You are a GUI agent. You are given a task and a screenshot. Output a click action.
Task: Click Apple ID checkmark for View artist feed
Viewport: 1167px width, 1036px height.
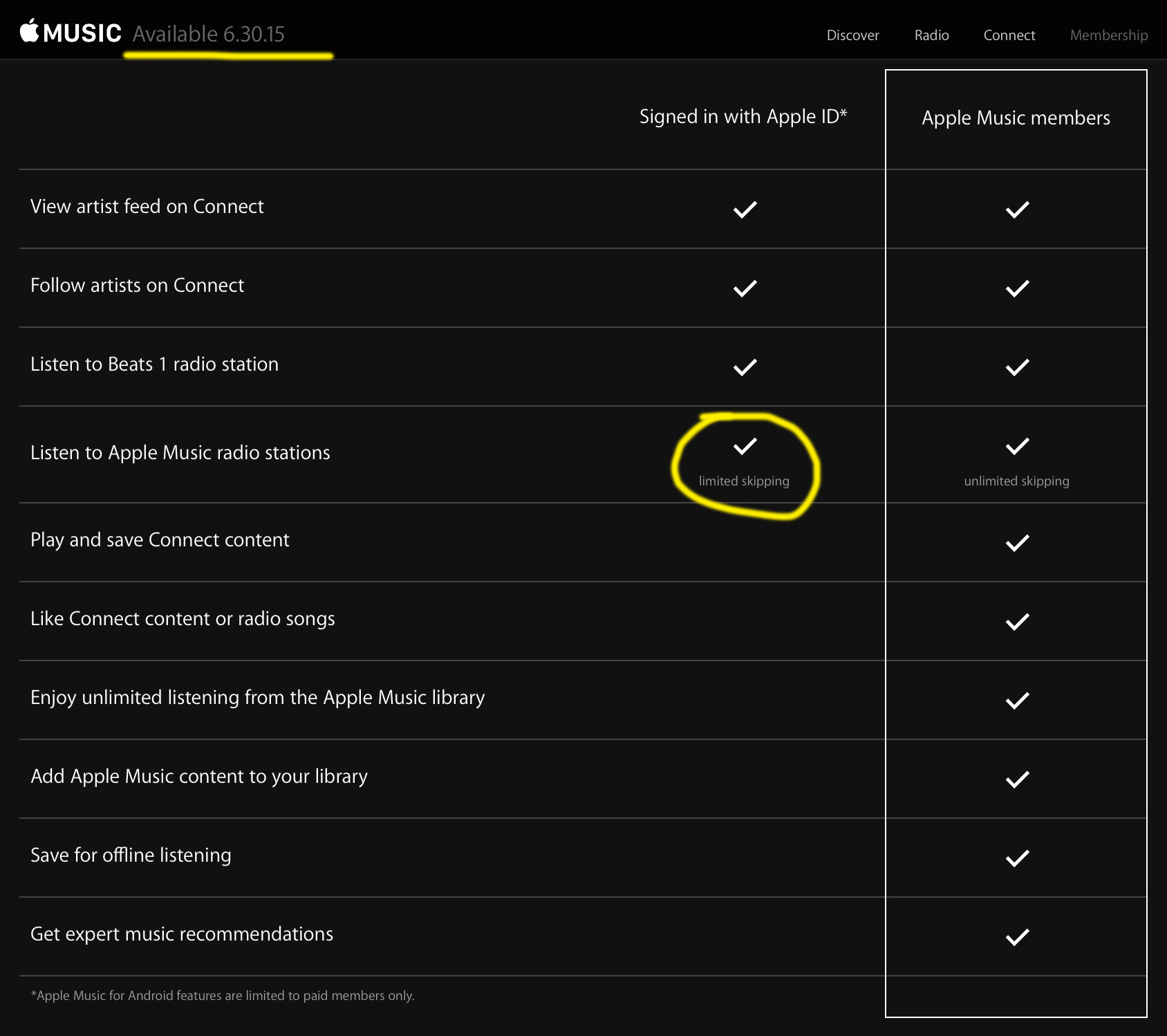pos(745,209)
